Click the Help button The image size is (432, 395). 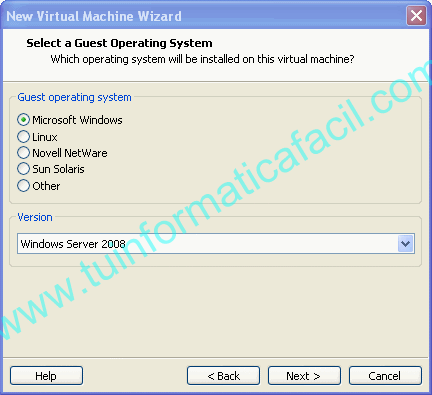tap(46, 376)
